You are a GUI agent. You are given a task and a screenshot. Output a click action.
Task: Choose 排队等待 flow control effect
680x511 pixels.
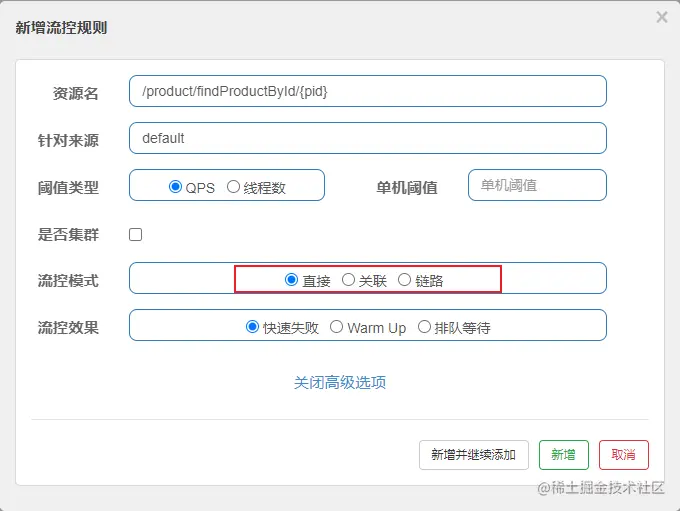coord(424,327)
